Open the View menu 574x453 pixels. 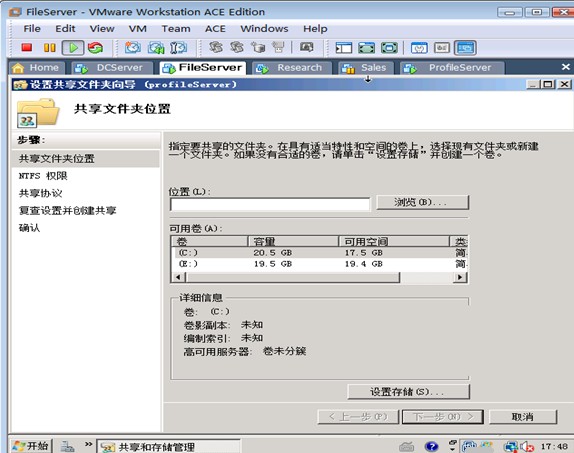click(x=102, y=29)
